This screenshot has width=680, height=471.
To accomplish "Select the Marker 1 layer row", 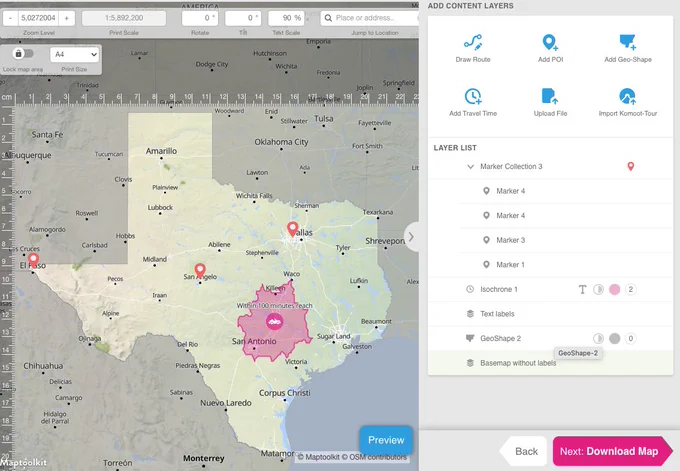I will pos(566,265).
